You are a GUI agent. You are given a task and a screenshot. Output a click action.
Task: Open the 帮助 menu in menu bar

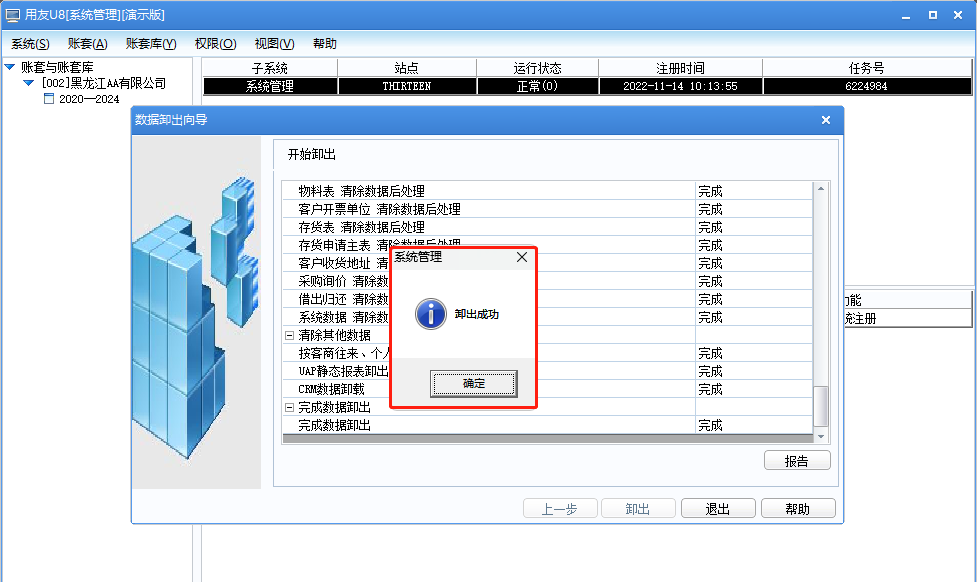(x=325, y=44)
